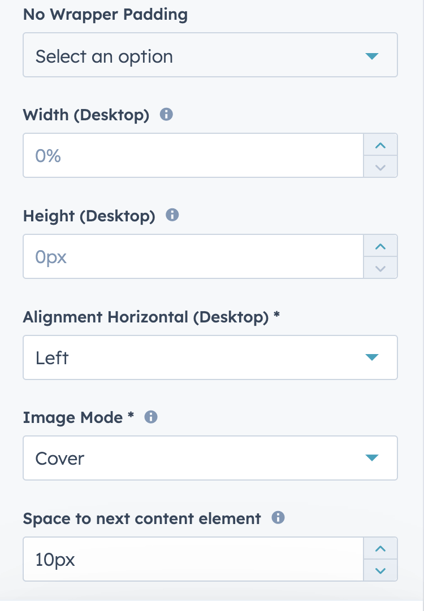
Task: Click the Image Mode label text
Action: [x=73, y=417]
